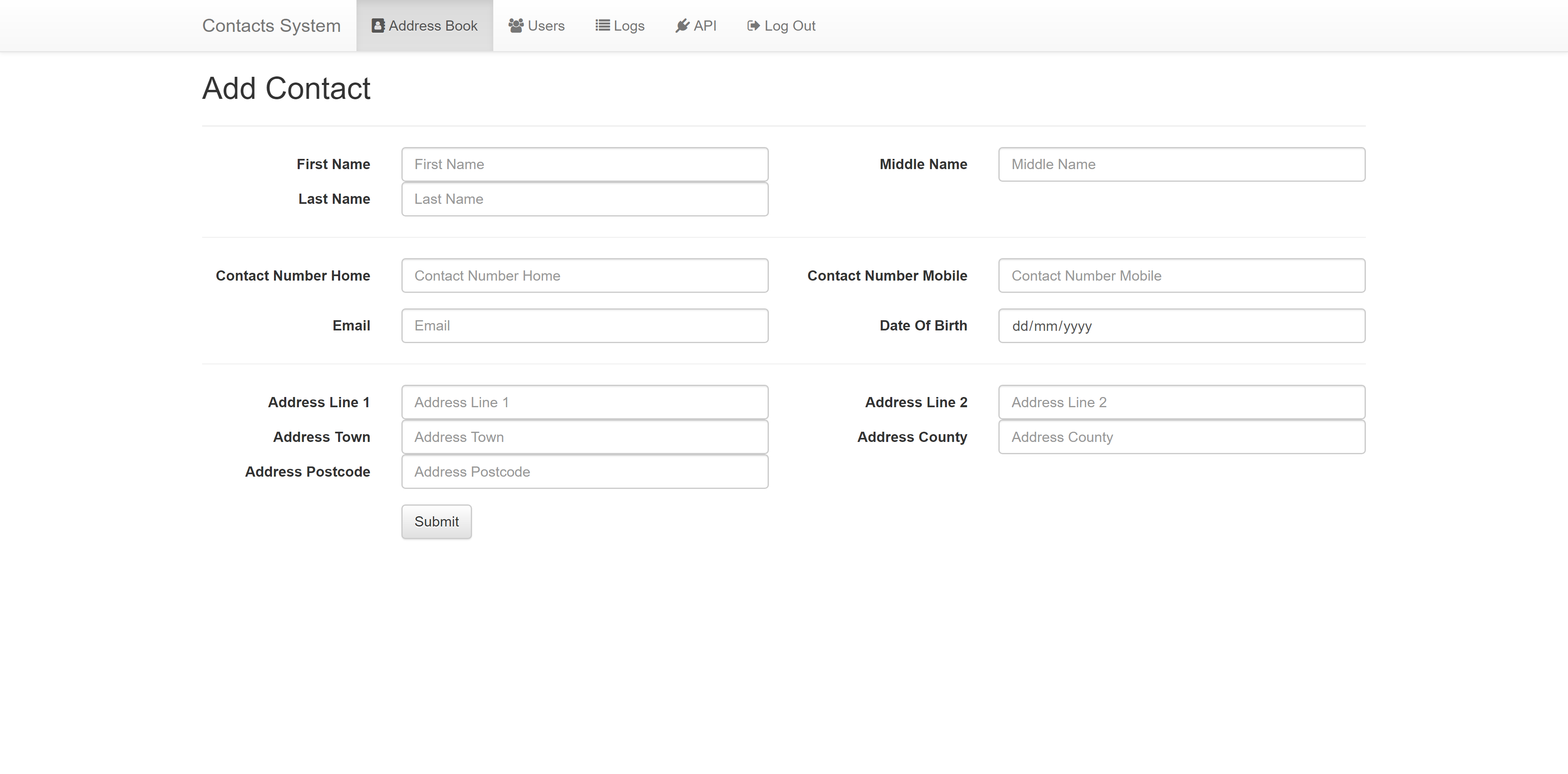Click the API plug icon
Viewport: 1568px width, 774px height.
pos(682,26)
